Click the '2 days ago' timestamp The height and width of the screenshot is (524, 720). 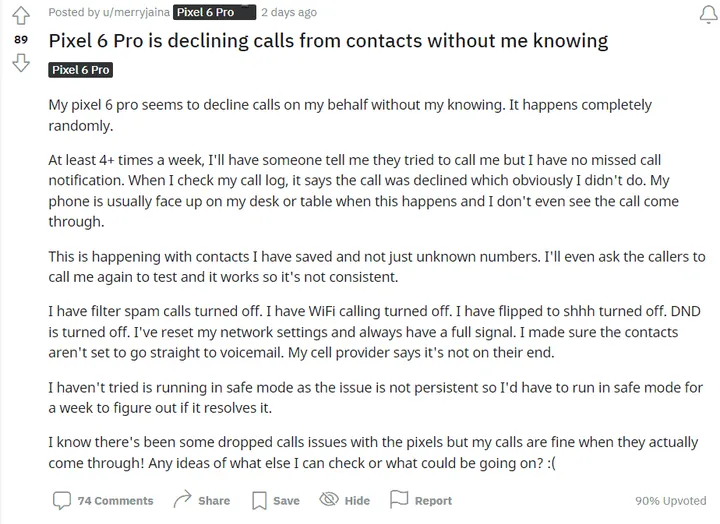[x=288, y=13]
